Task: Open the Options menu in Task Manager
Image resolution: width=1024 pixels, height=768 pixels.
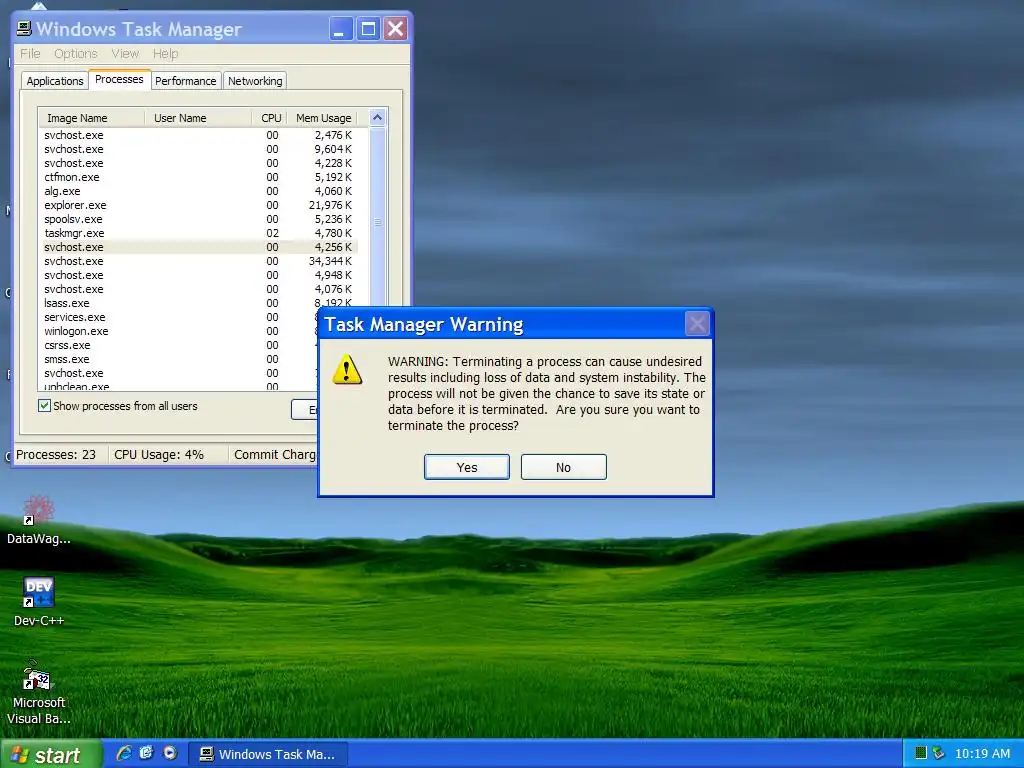Action: (76, 54)
